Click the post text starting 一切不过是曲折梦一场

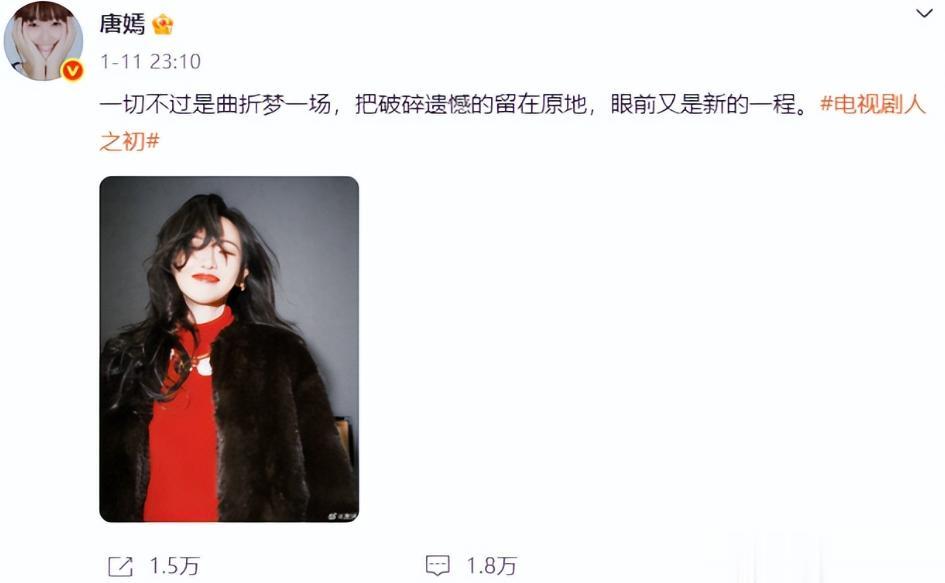215,104
